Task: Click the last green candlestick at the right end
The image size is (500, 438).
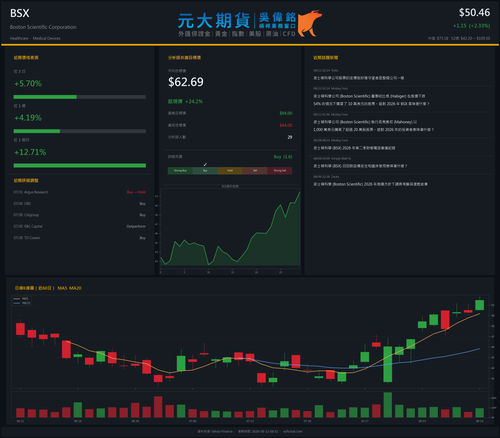Action: click(480, 305)
